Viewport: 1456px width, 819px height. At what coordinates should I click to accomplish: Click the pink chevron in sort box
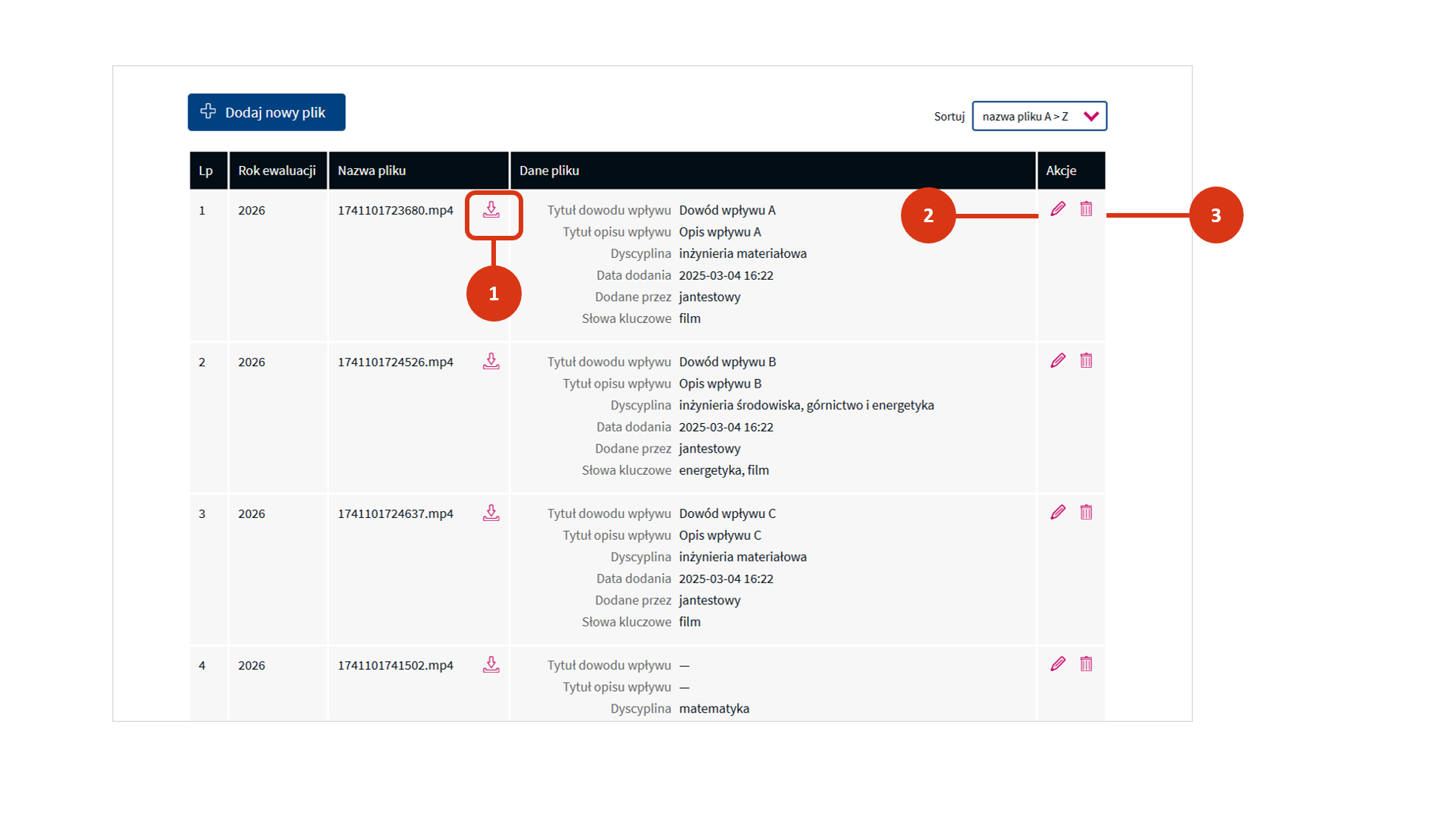(1091, 116)
